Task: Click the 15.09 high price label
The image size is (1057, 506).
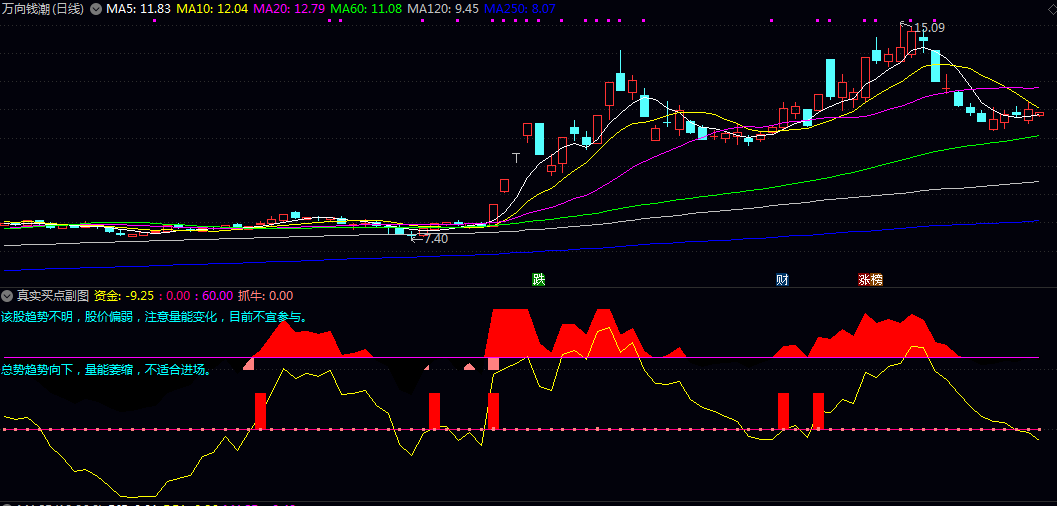Action: [x=929, y=28]
